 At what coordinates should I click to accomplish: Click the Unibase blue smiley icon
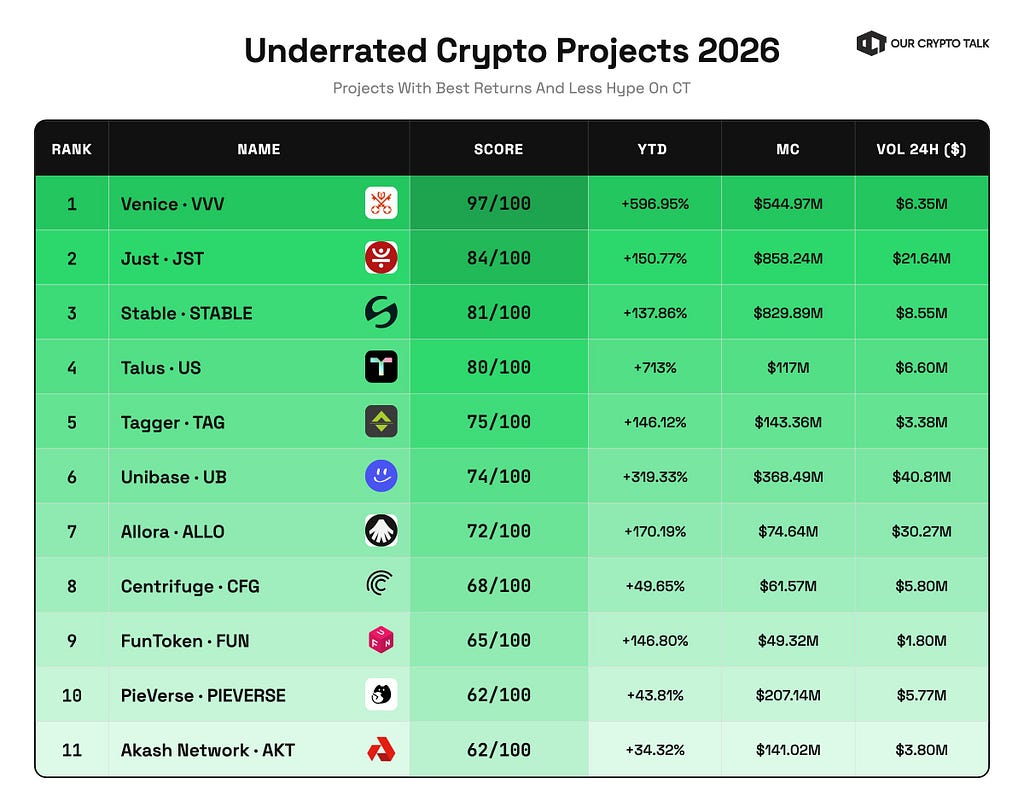[x=381, y=476]
